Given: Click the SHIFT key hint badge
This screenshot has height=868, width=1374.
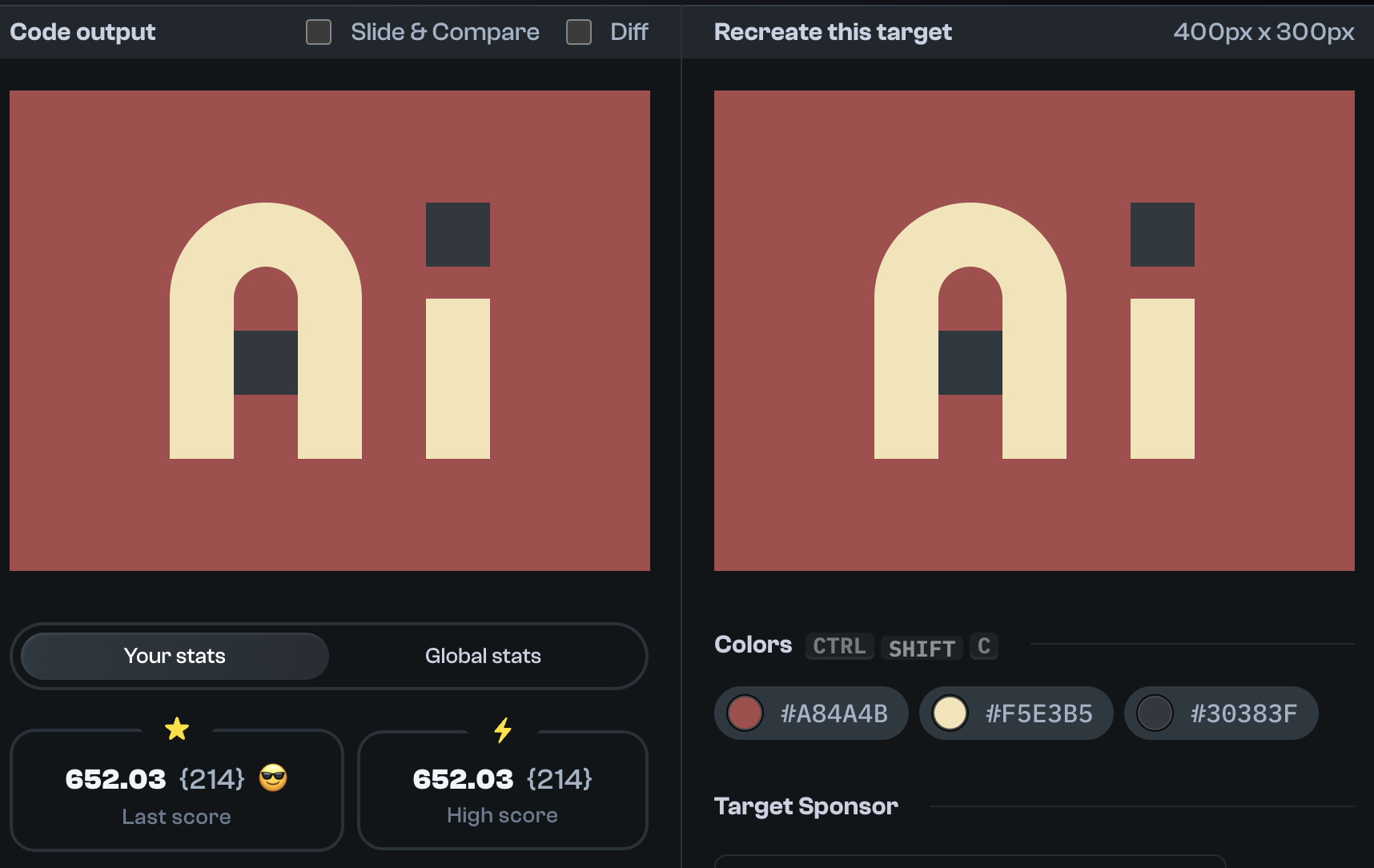Looking at the screenshot, I should tap(922, 648).
